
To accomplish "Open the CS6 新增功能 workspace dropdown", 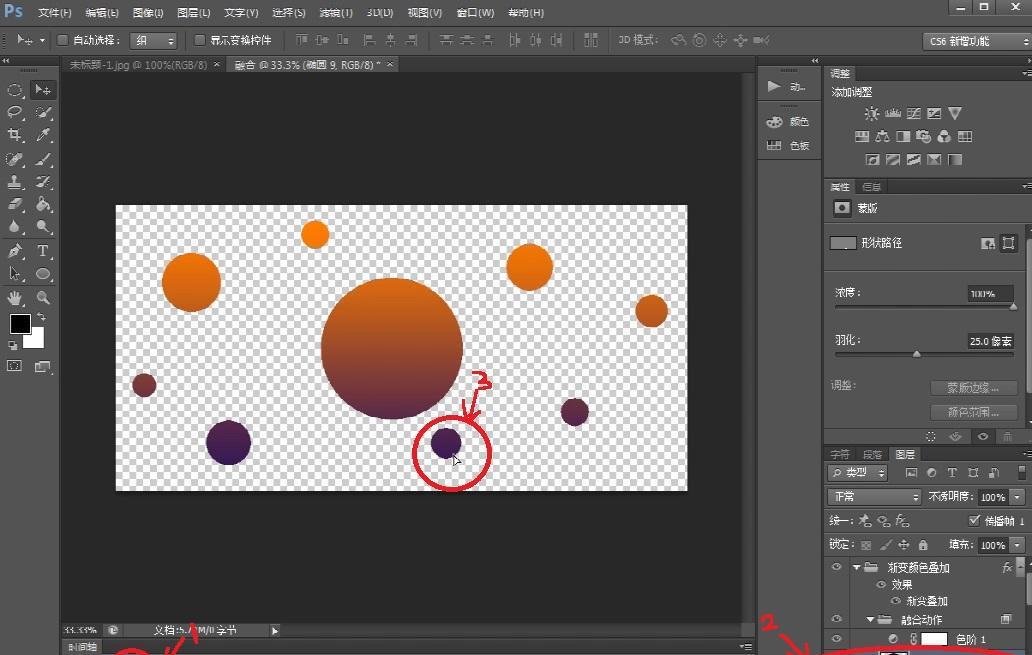I will tap(975, 41).
